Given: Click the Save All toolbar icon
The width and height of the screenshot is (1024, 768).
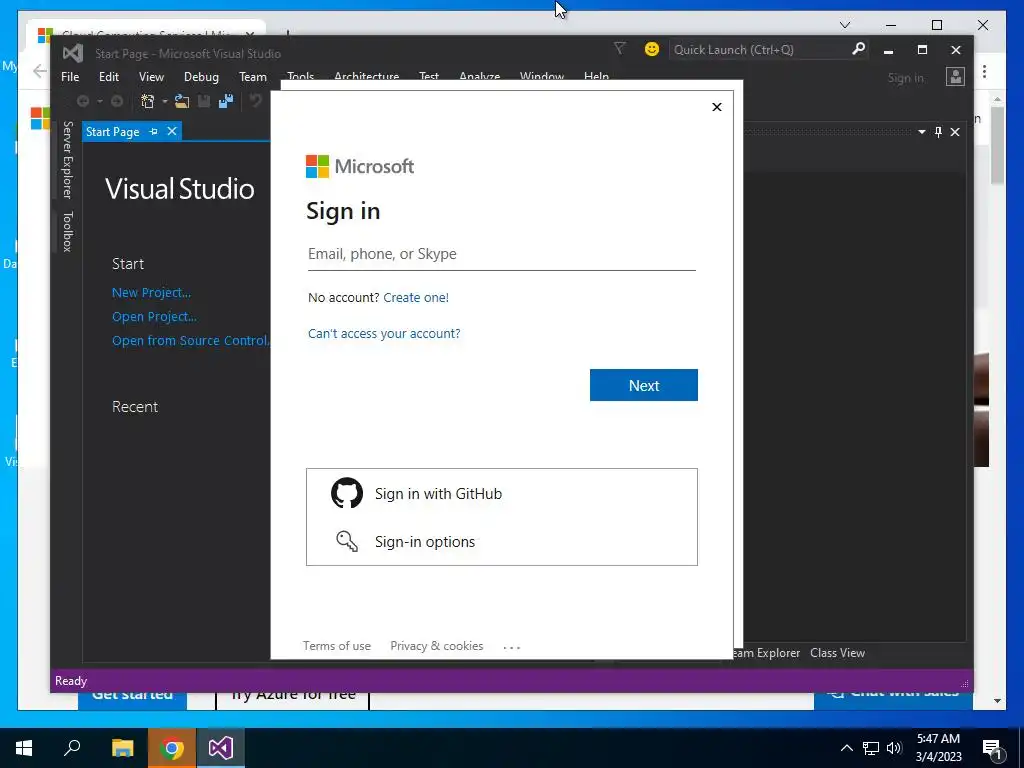Looking at the screenshot, I should tap(226, 101).
